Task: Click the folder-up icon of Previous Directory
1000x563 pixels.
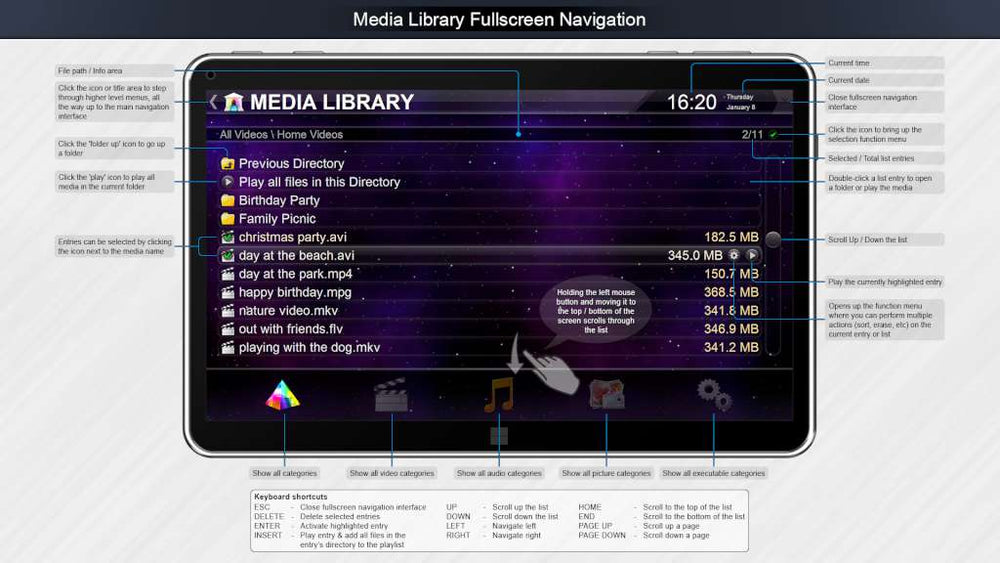Action: click(x=228, y=163)
